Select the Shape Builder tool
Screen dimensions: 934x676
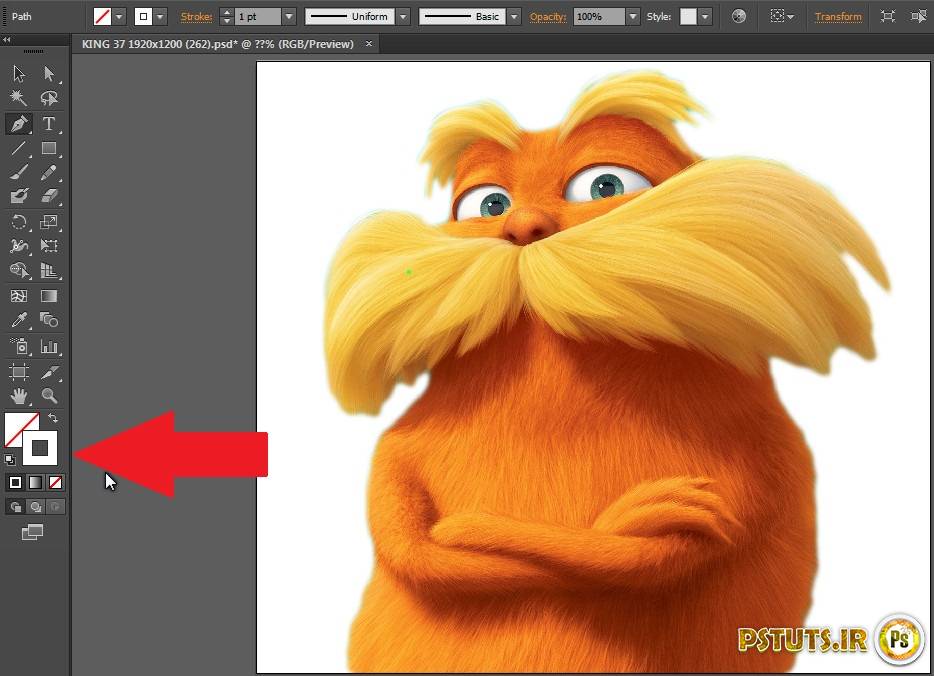[x=19, y=270]
